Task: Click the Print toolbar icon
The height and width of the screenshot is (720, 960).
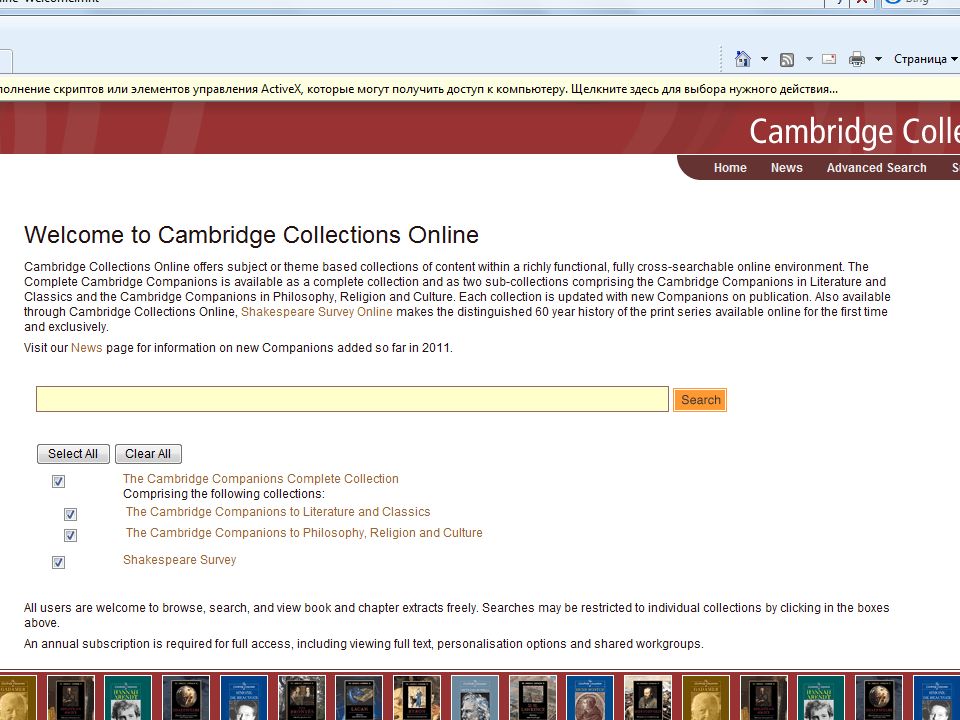Action: 857,59
